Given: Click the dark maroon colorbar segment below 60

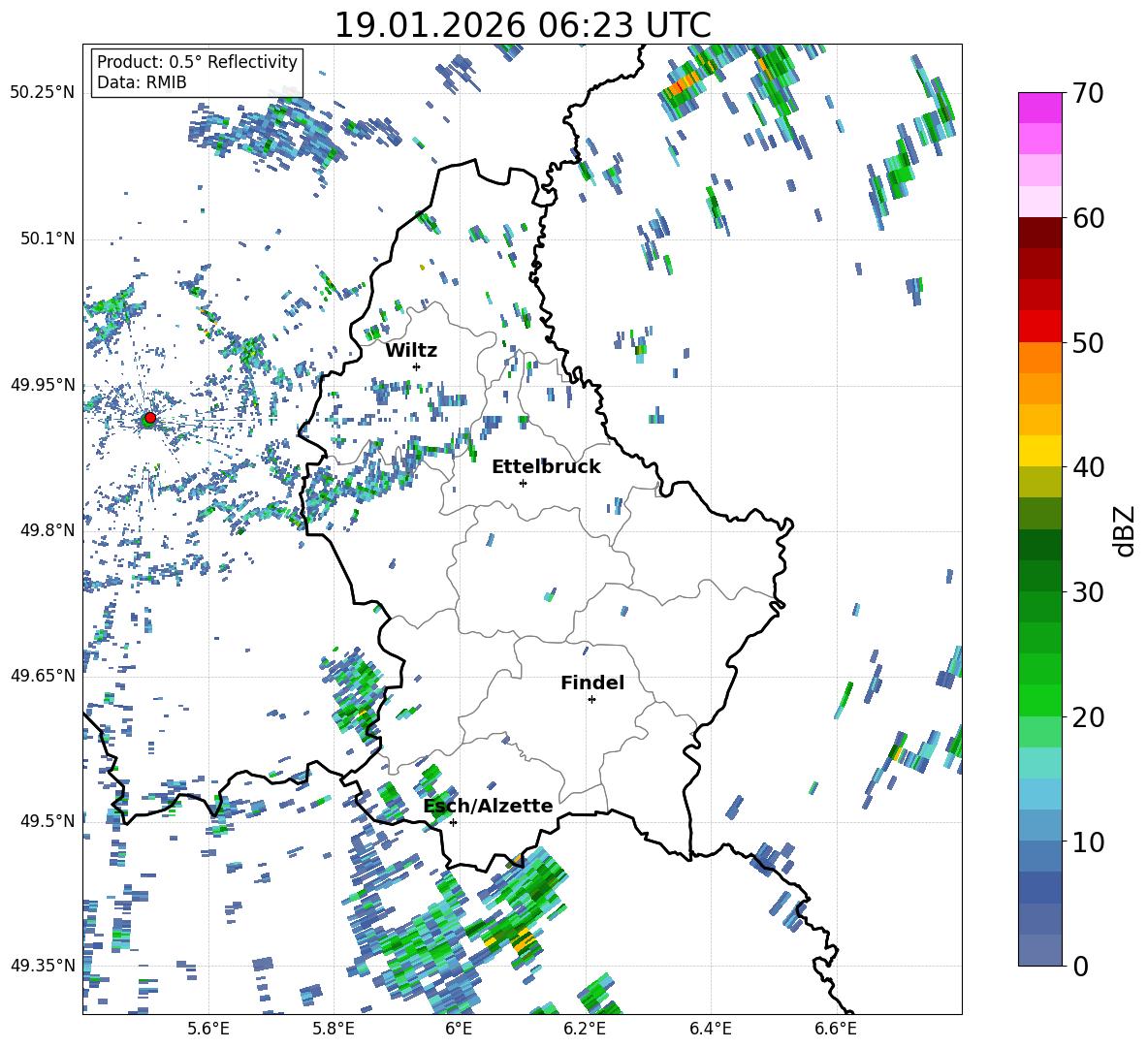Looking at the screenshot, I should tap(1040, 233).
